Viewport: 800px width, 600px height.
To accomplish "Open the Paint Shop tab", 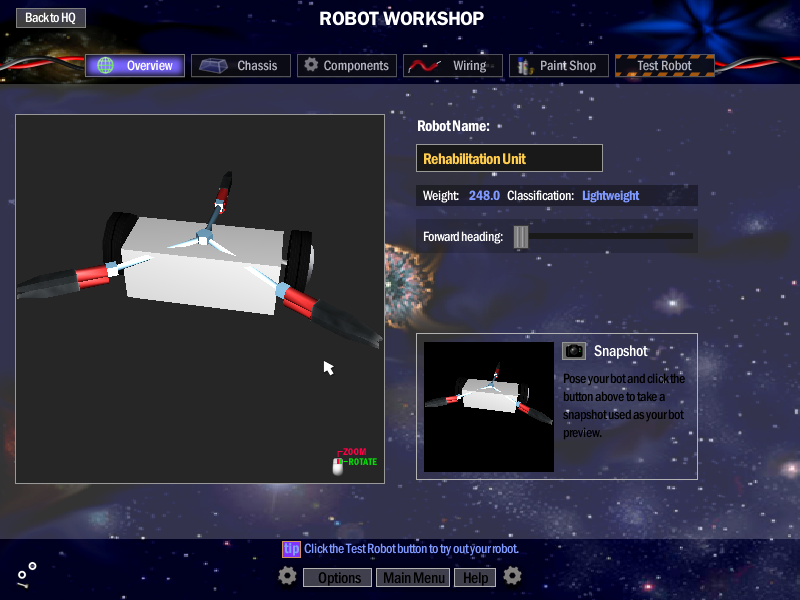I will pyautogui.click(x=559, y=65).
